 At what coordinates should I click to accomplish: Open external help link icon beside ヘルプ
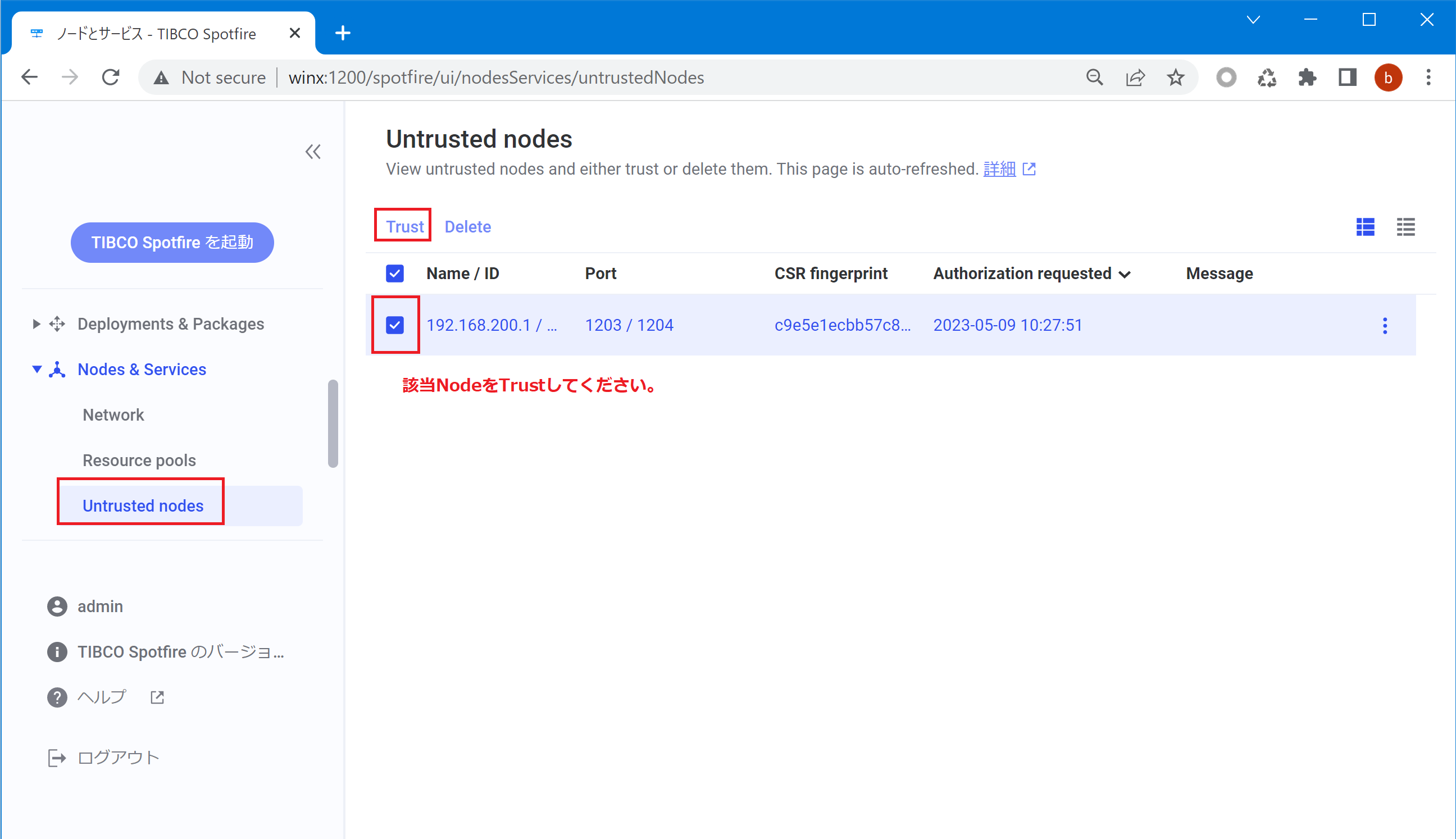[x=157, y=697]
